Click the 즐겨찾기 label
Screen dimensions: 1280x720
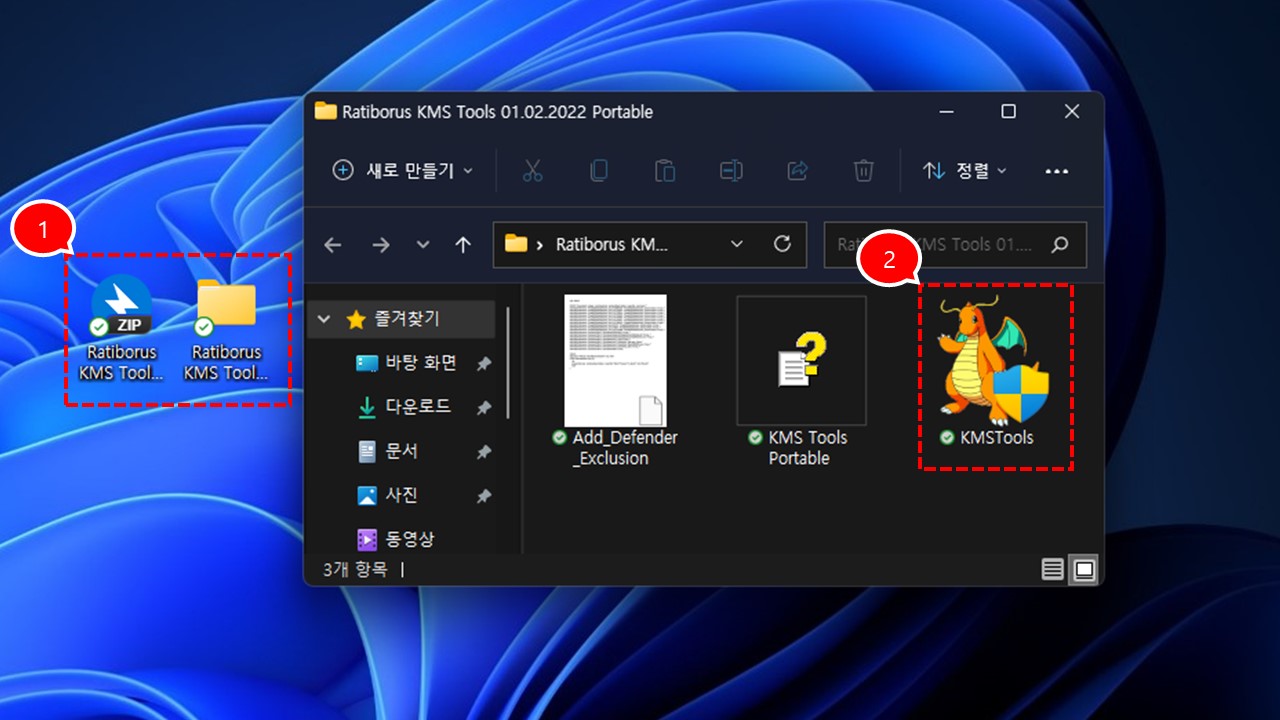click(x=407, y=319)
